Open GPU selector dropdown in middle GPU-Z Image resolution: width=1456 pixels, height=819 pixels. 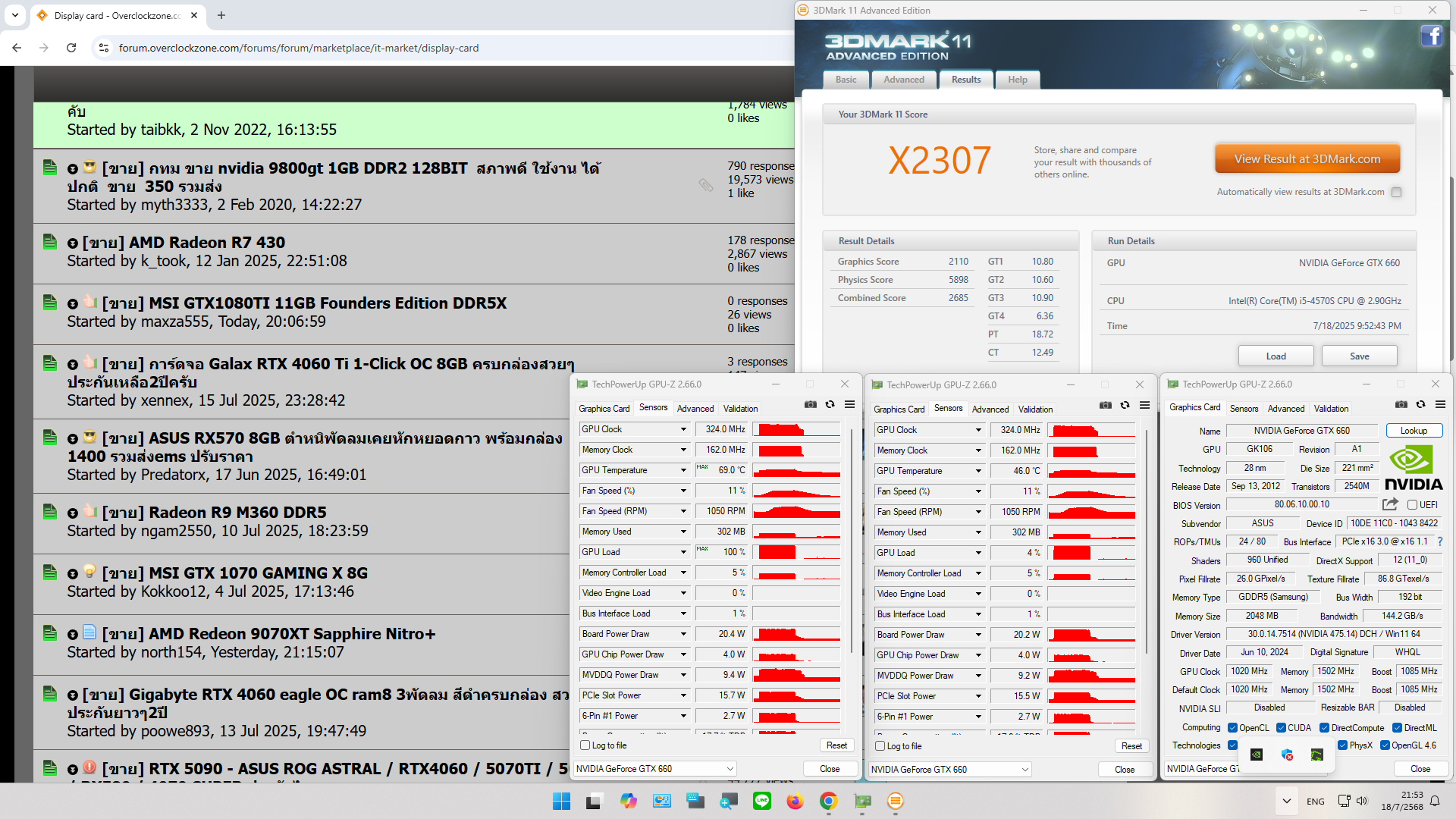(1025, 770)
